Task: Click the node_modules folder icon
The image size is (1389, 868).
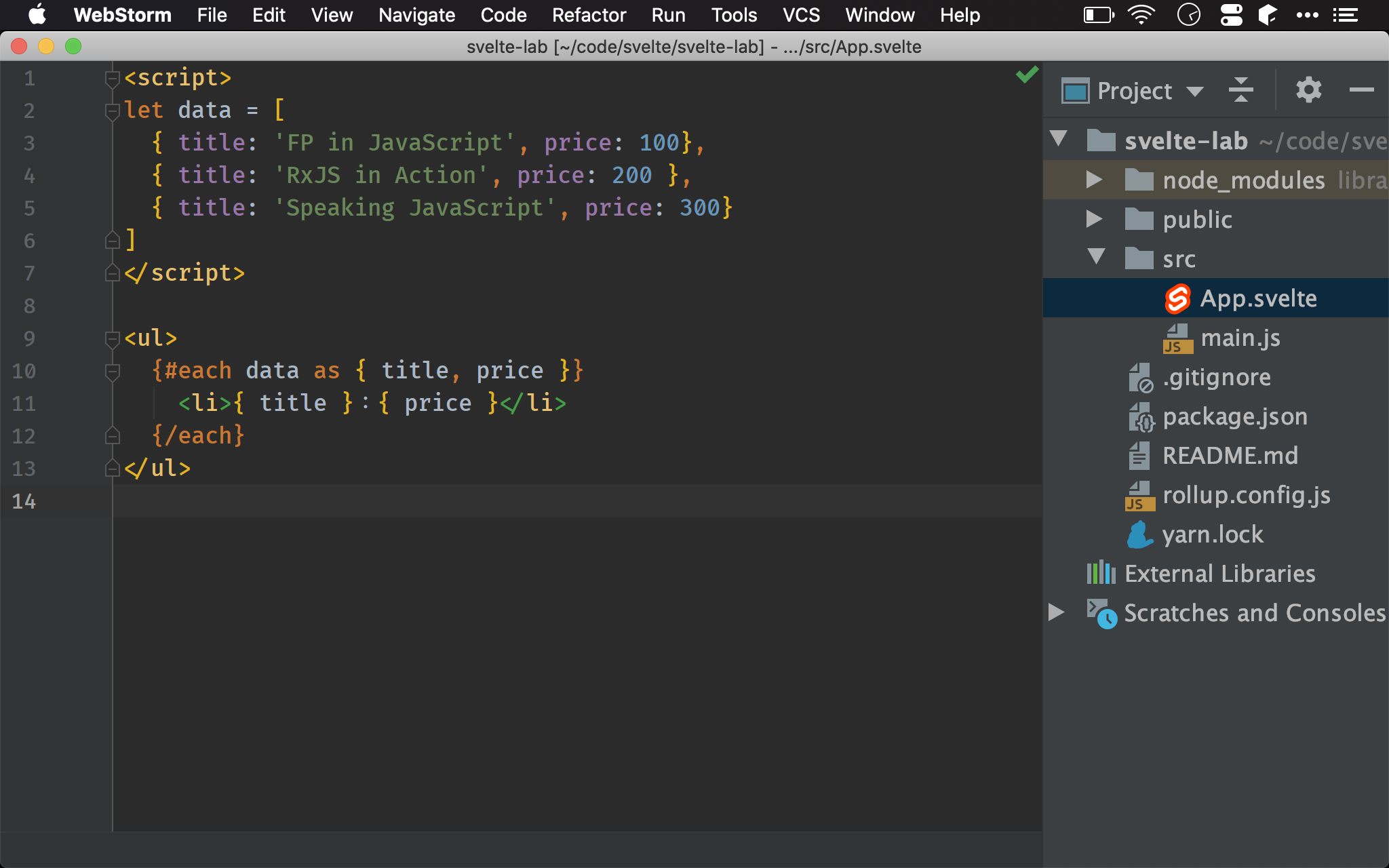Action: click(1139, 180)
